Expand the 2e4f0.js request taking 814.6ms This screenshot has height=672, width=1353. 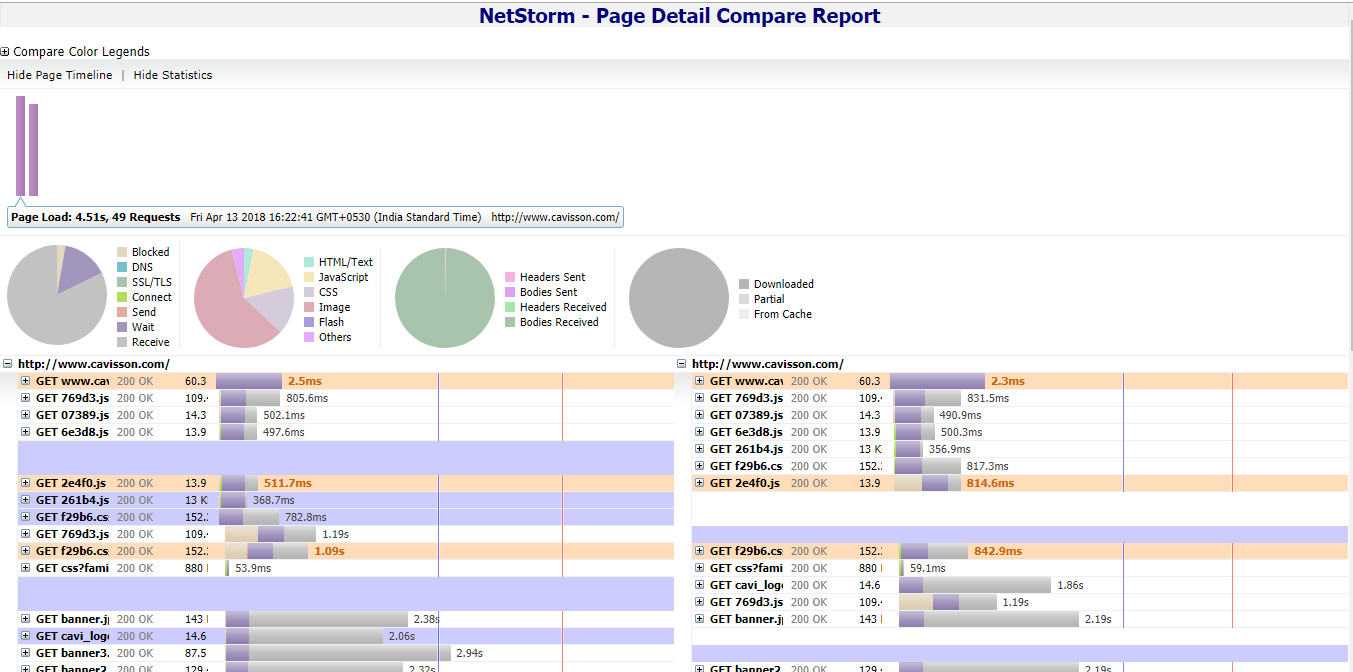click(700, 483)
